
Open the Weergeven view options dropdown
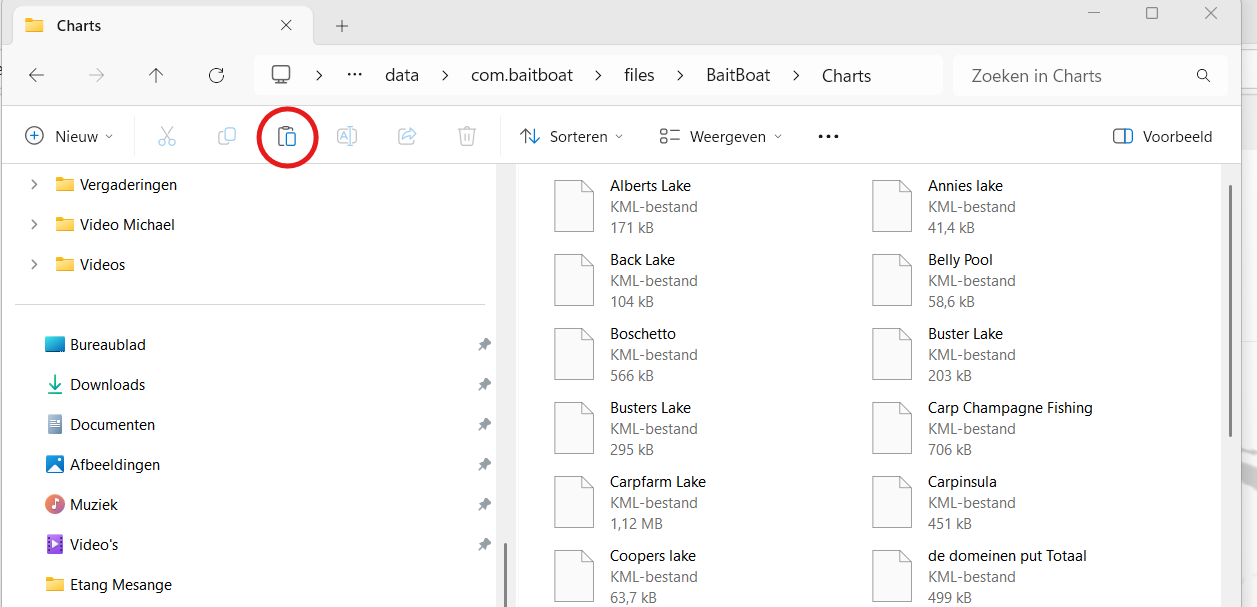click(x=720, y=137)
